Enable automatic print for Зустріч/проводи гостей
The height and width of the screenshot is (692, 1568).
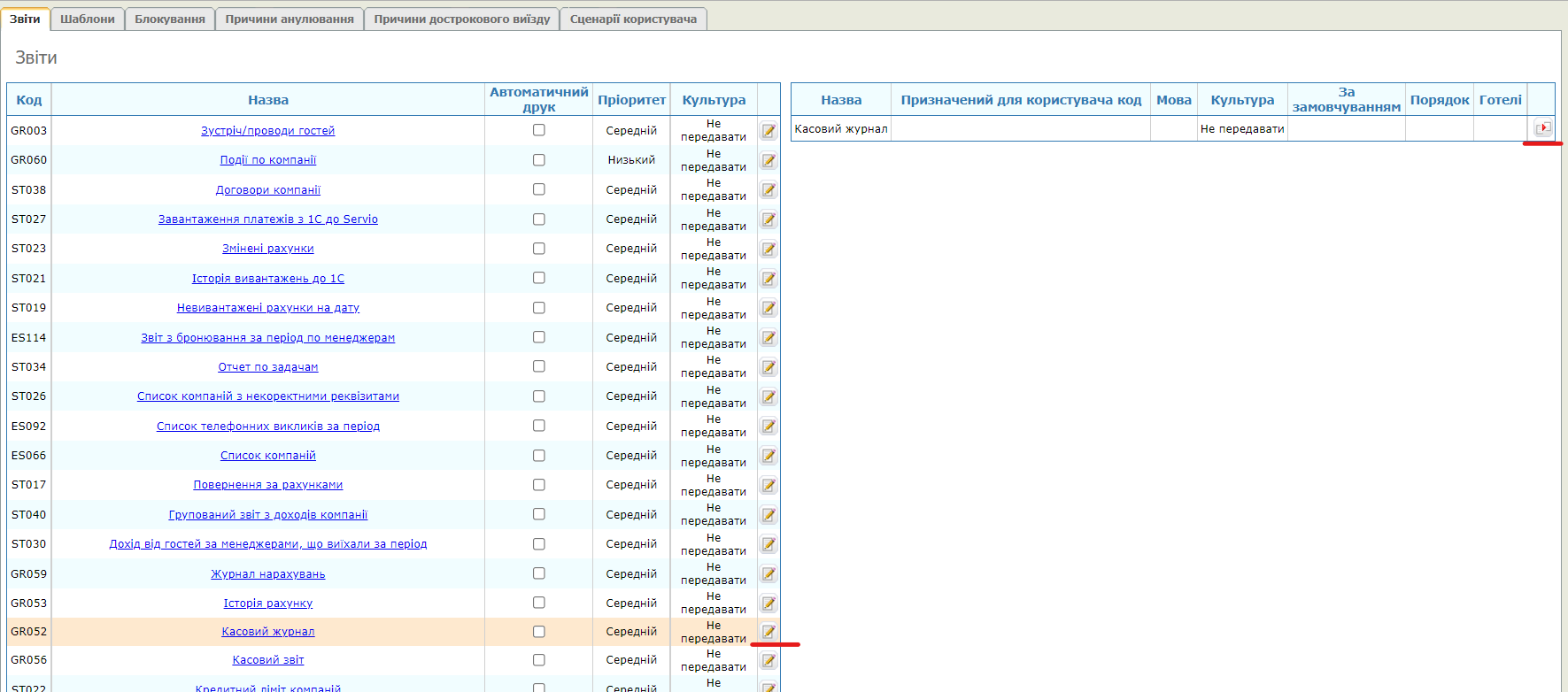[538, 130]
